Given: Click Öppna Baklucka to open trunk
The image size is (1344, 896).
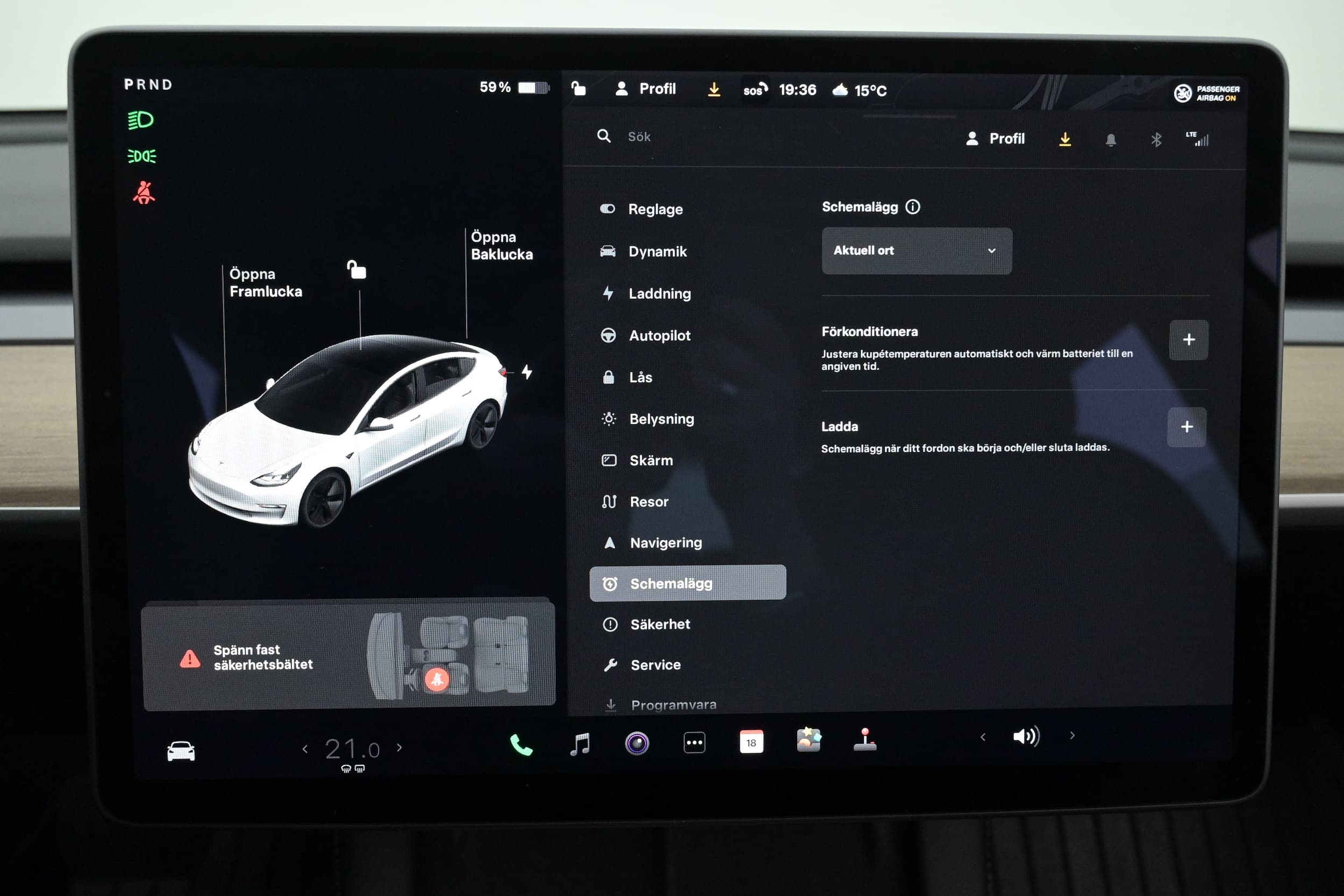Looking at the screenshot, I should tap(501, 246).
